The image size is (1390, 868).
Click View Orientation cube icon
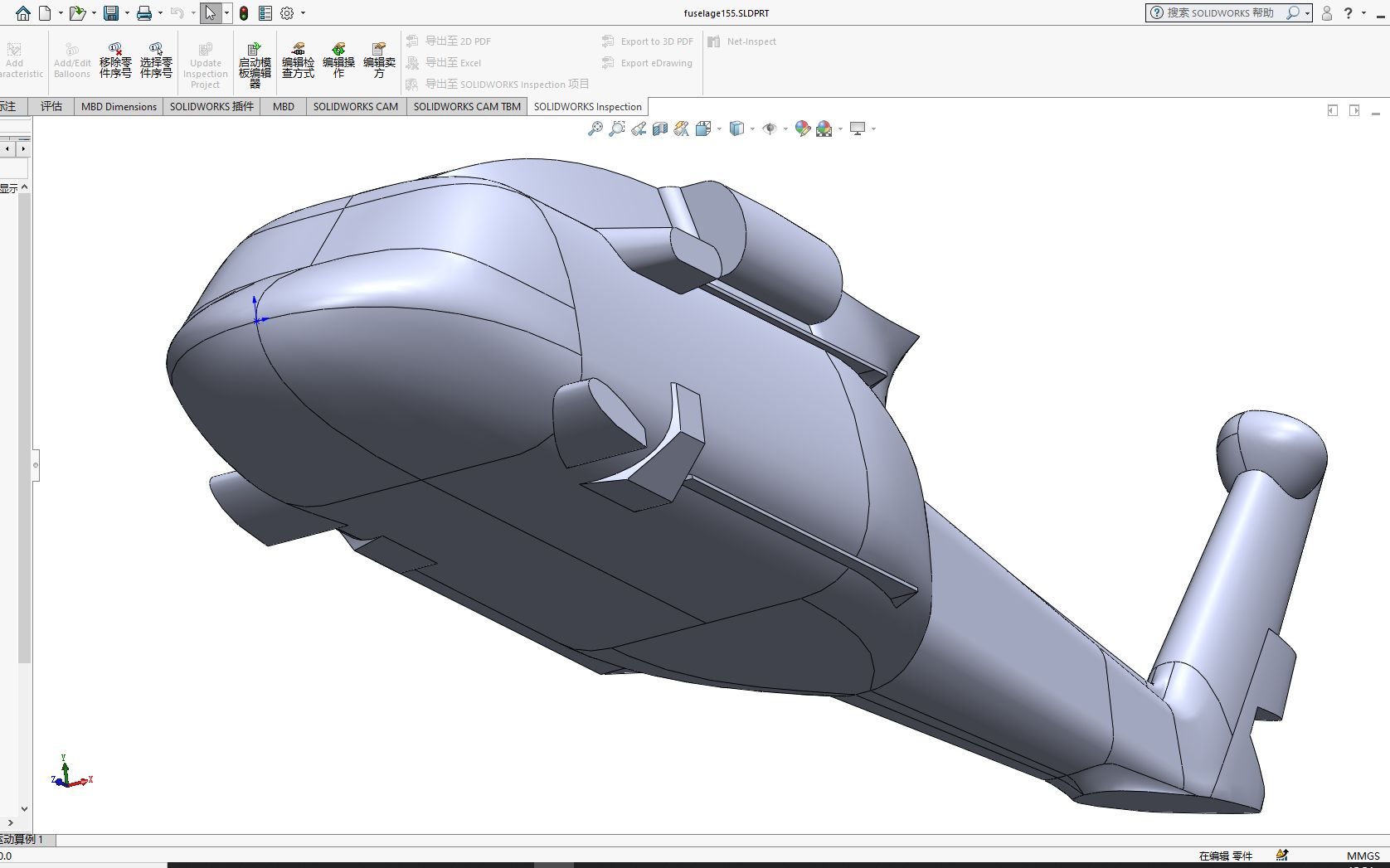pyautogui.click(x=703, y=129)
